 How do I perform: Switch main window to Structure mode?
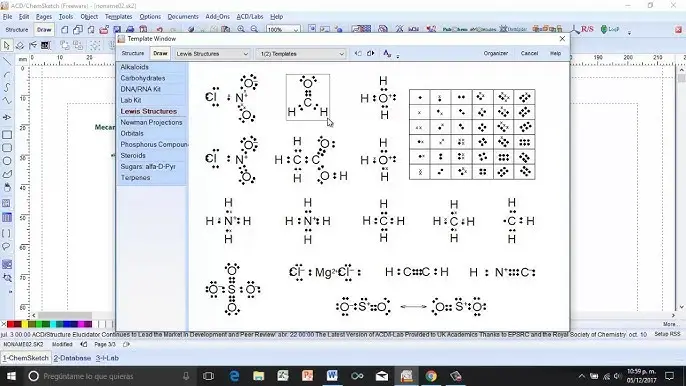17,30
